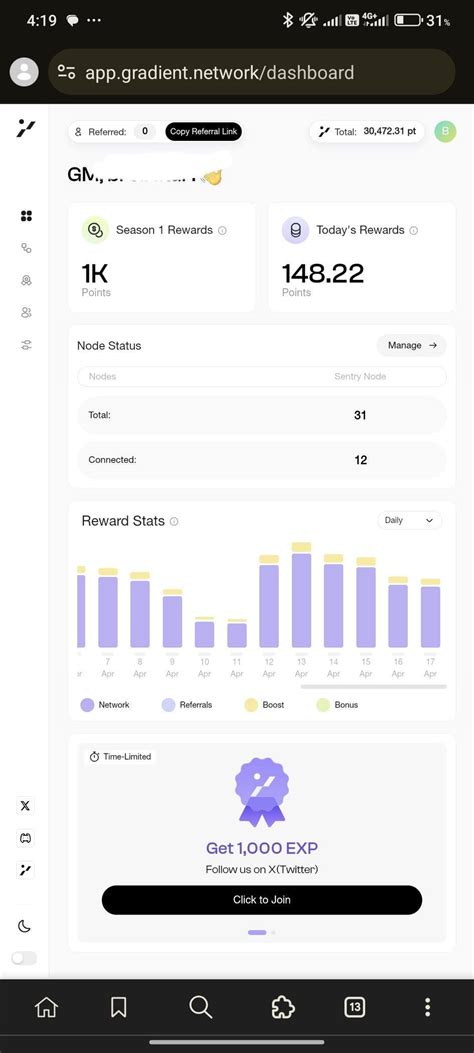Screen dimensions: 474x1053
Task: Toggle the dark mode switch in sidebar
Action: (24, 958)
